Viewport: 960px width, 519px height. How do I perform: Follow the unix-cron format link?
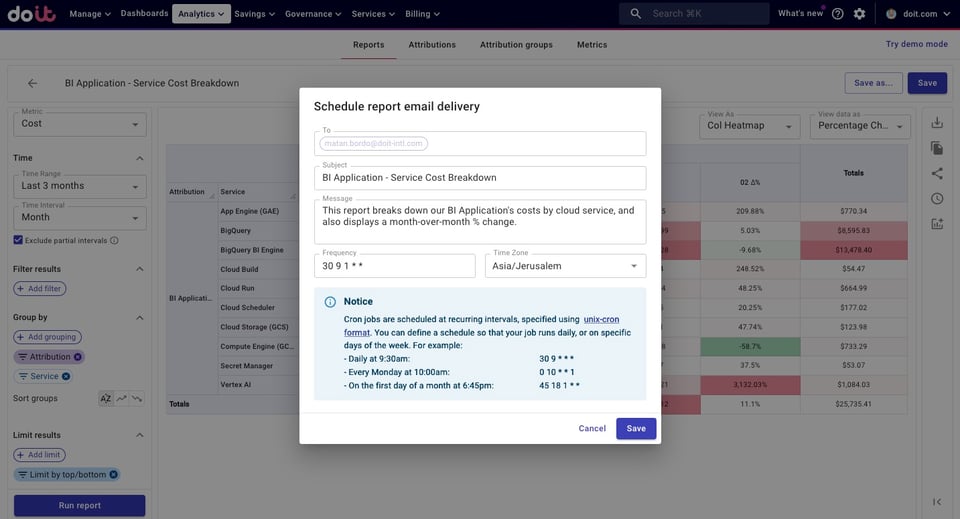point(601,319)
